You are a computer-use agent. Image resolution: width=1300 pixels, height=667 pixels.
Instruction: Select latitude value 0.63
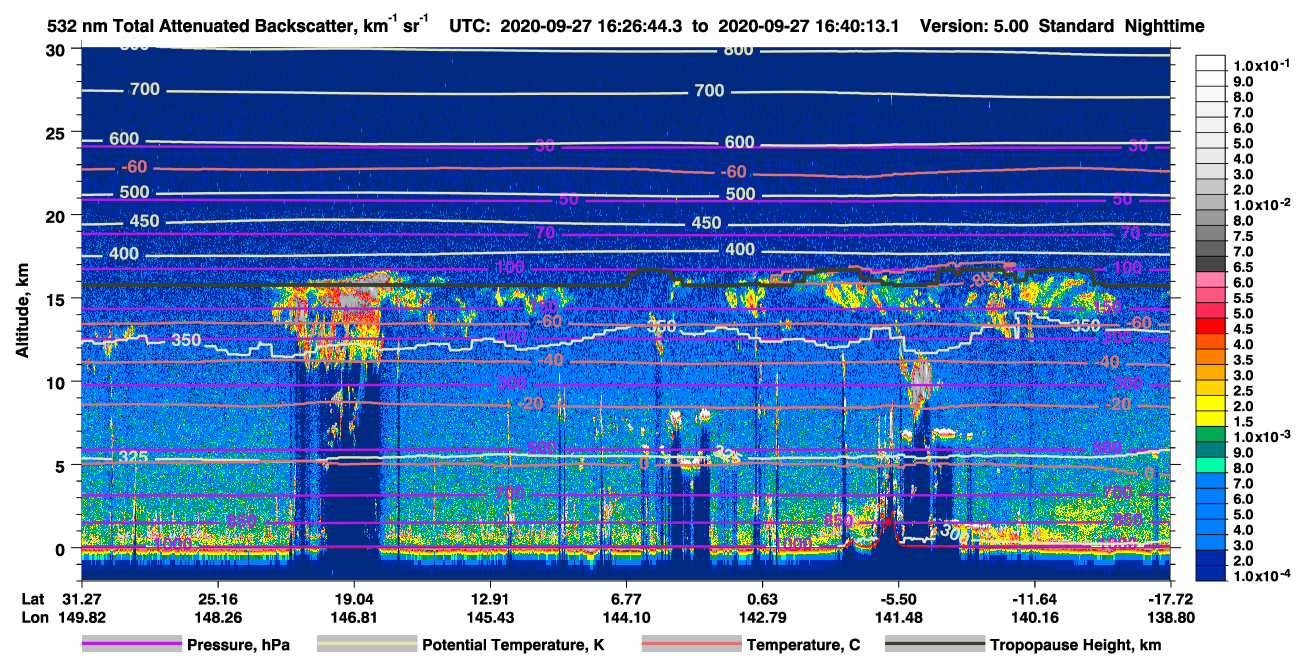[762, 599]
